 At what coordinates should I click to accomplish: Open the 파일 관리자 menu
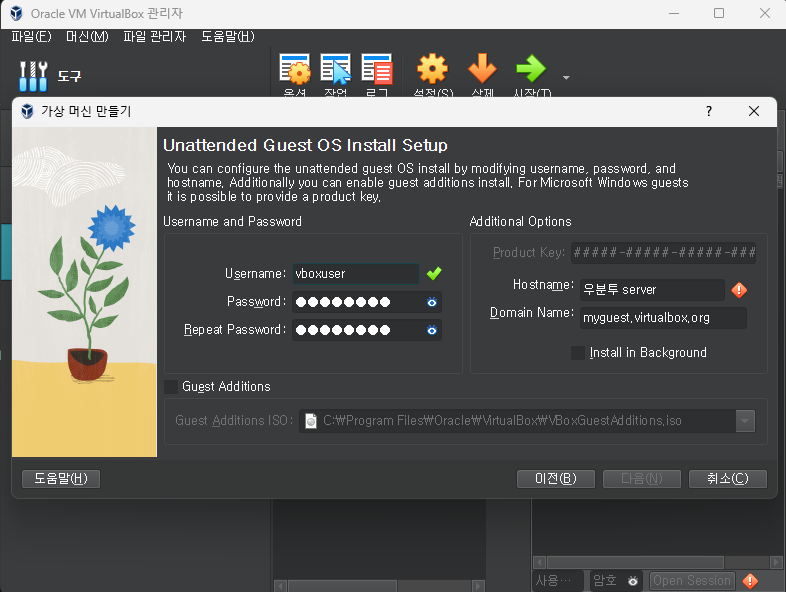pyautogui.click(x=154, y=37)
